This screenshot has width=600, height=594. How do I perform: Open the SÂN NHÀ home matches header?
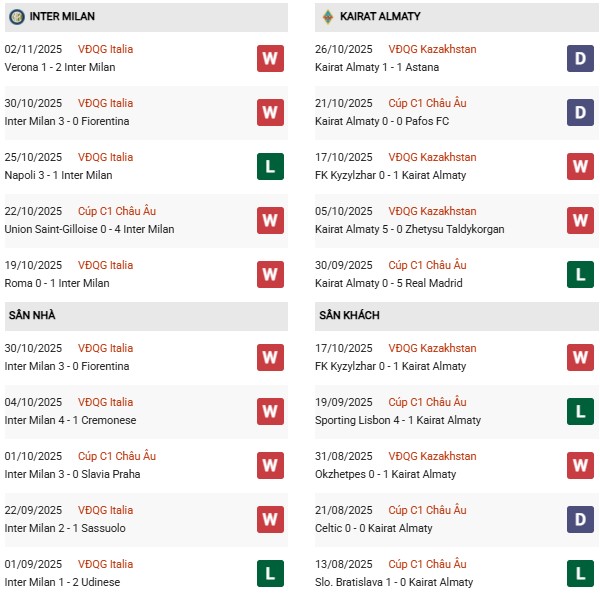click(32, 315)
